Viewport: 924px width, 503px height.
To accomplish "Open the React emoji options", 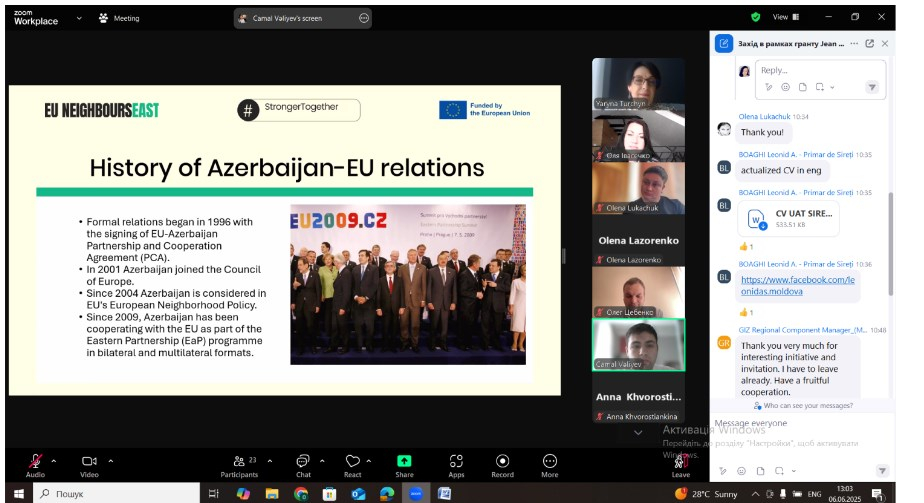I will pyautogui.click(x=352, y=464).
